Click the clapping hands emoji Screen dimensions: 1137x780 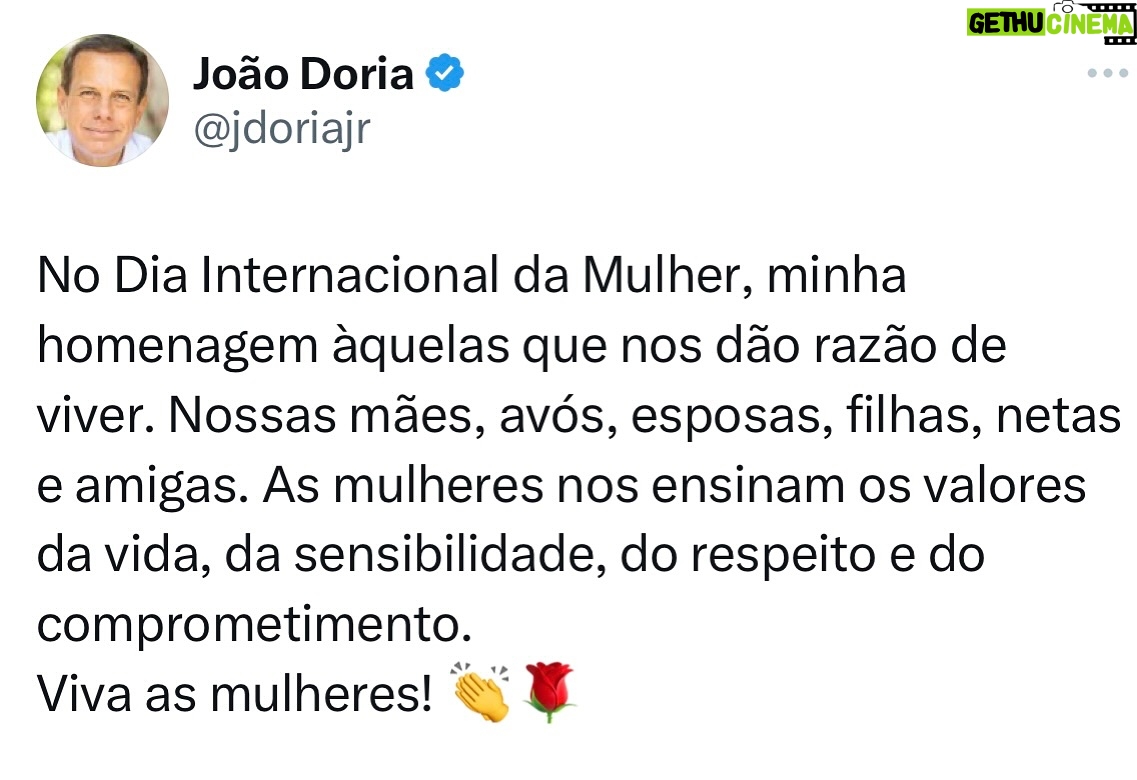(x=481, y=691)
